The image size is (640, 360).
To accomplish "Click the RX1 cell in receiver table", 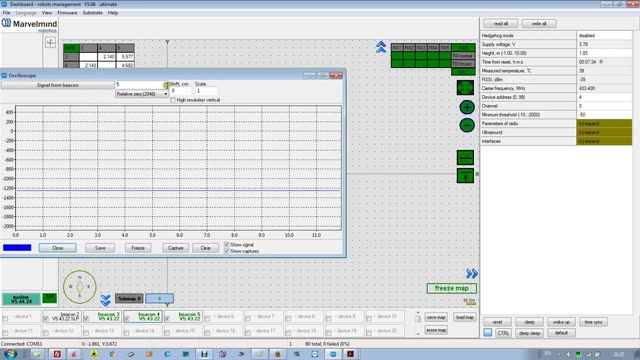I will pos(397,48).
